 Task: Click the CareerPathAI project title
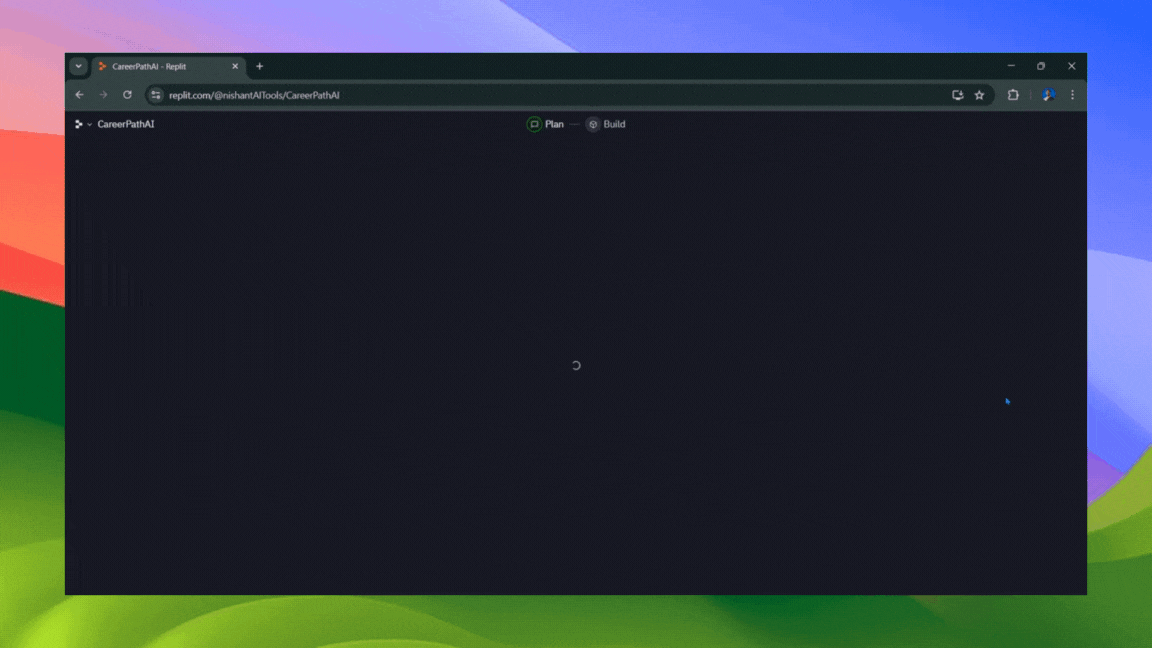[x=126, y=124]
